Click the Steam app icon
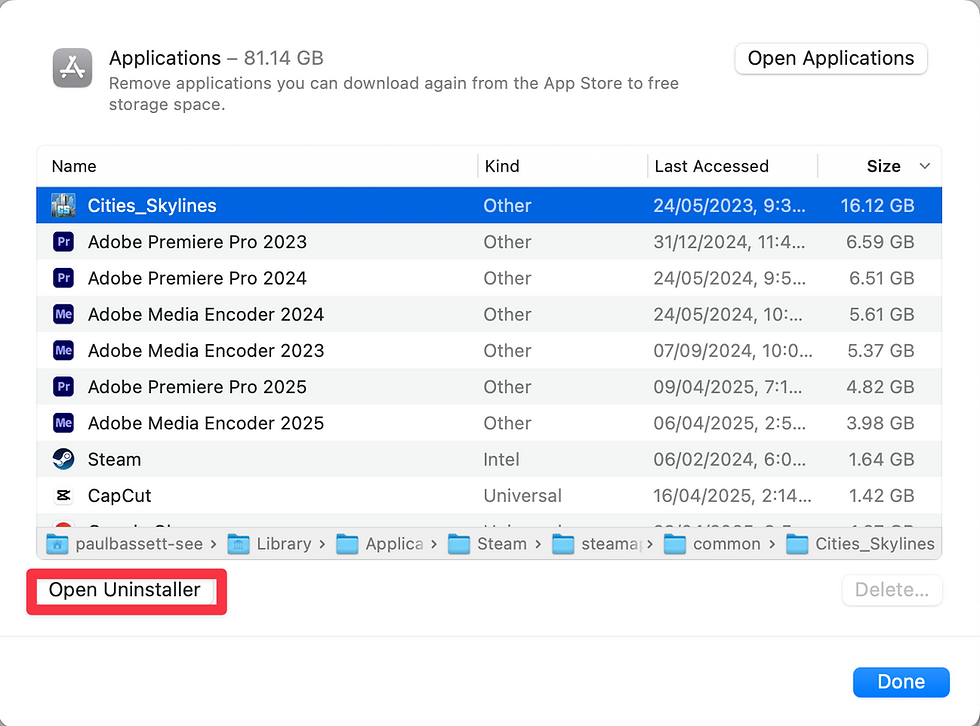The height and width of the screenshot is (726, 980). (64, 459)
